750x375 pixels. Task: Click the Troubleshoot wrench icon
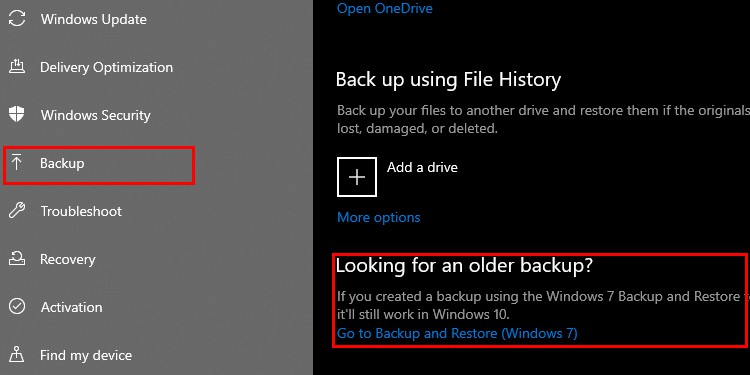[x=17, y=211]
